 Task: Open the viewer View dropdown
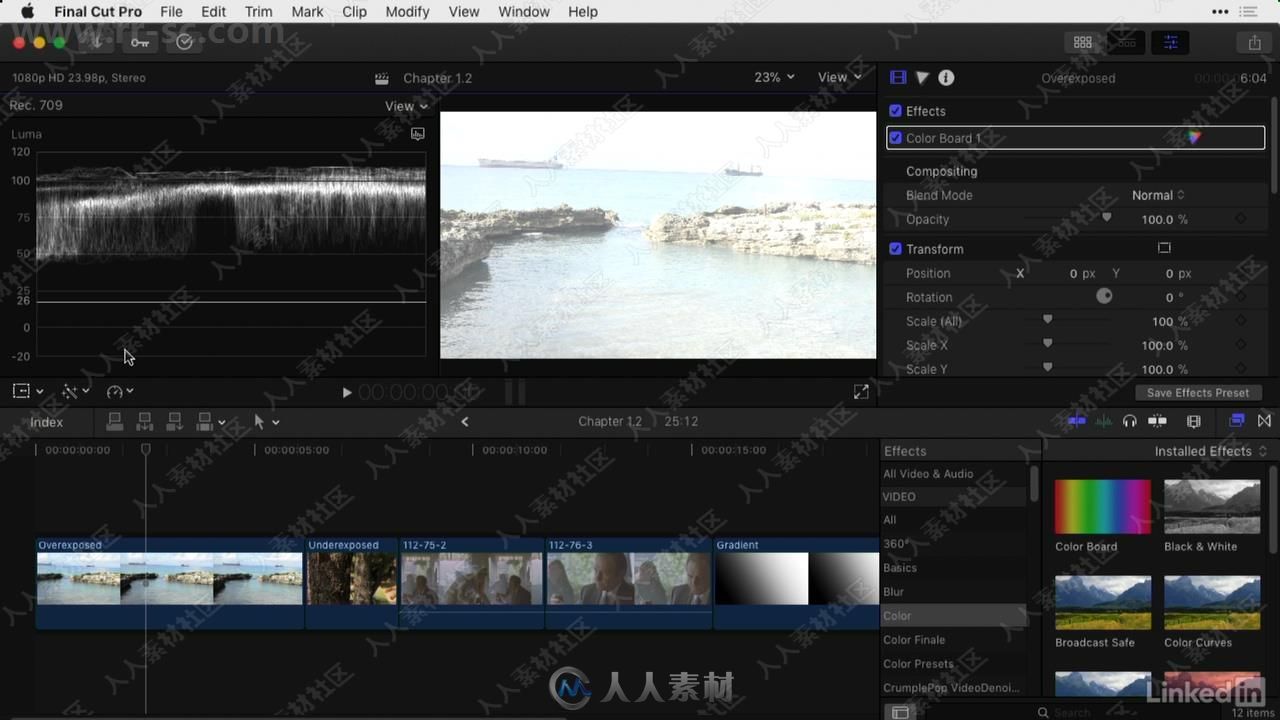click(839, 77)
